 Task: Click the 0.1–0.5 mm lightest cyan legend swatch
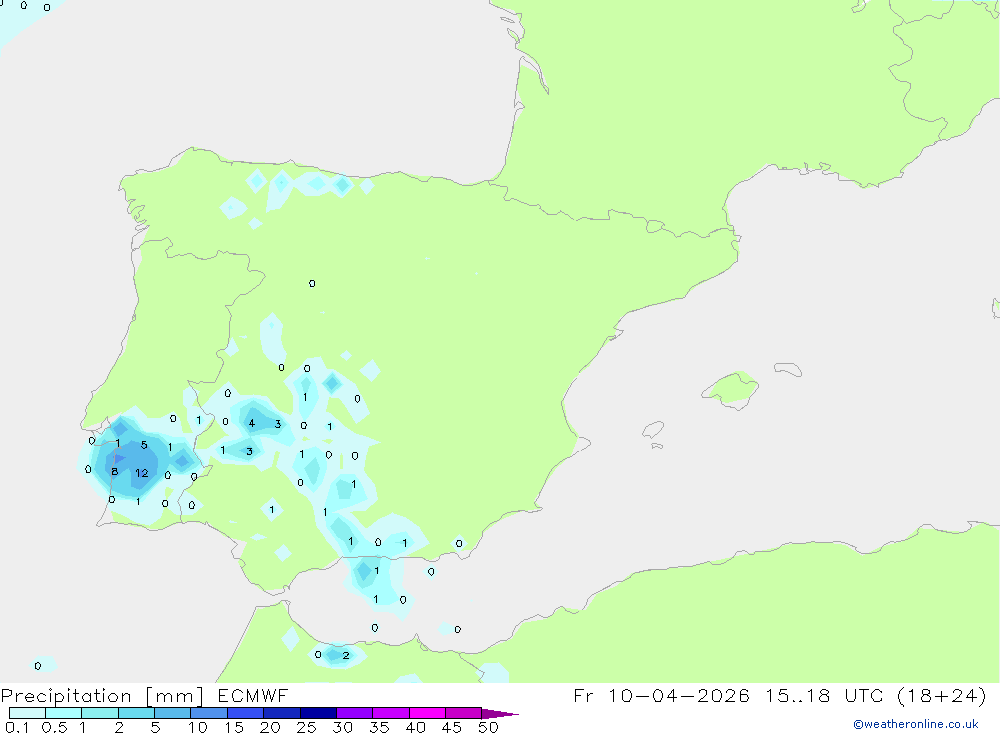(27, 713)
